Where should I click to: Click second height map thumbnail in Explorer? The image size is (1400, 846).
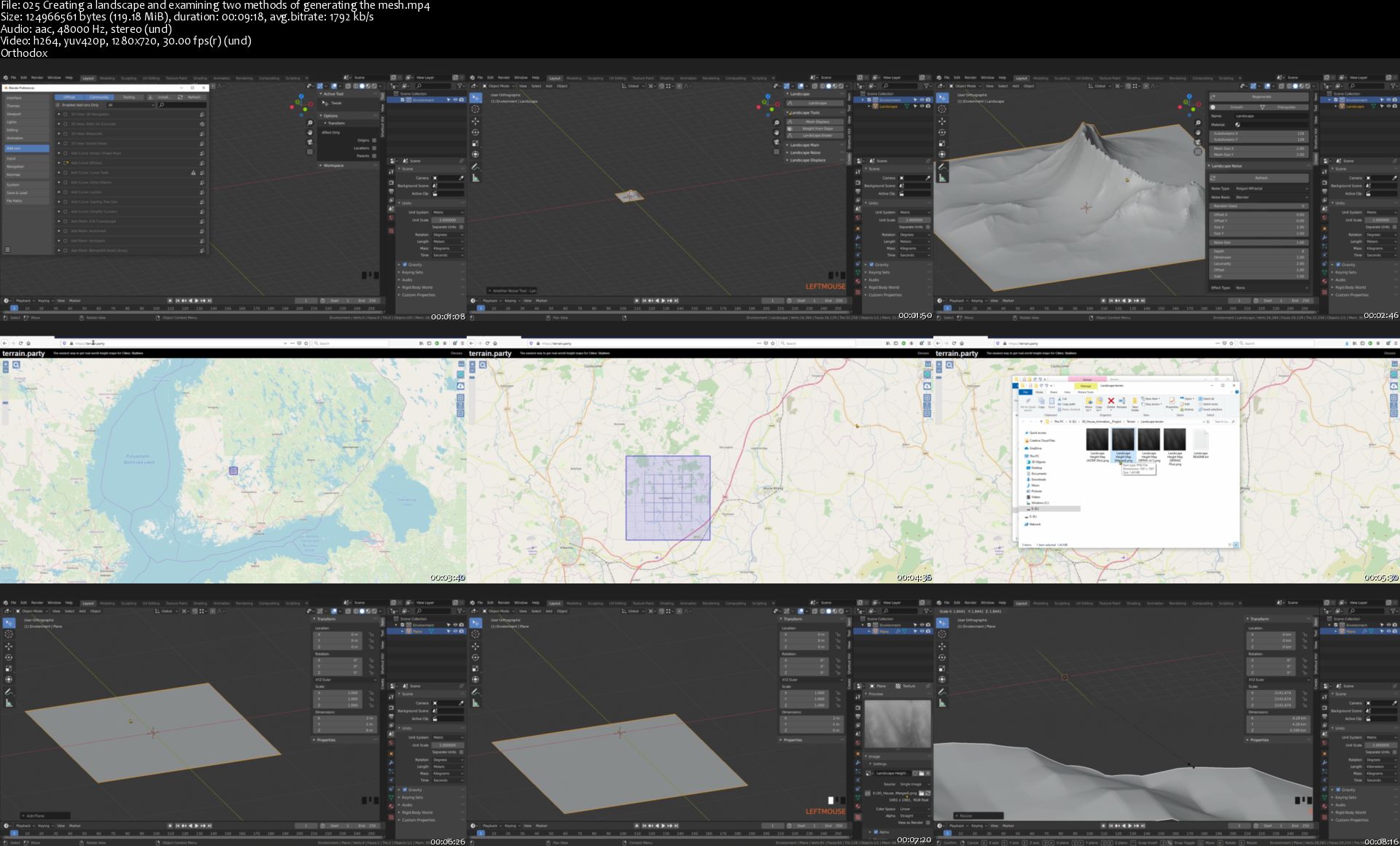(x=1123, y=439)
